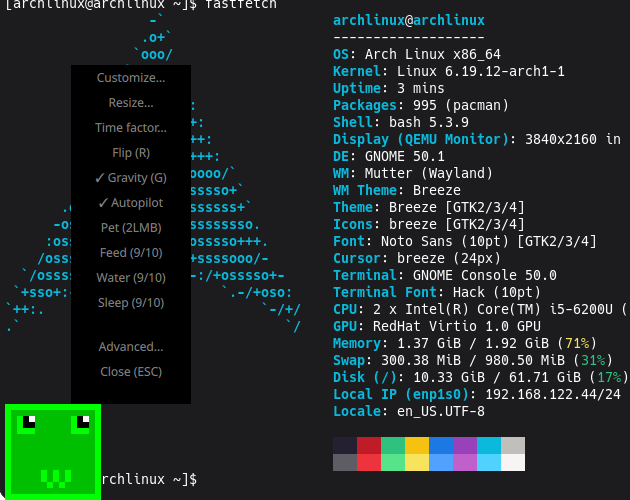
Task: Pick the dark blue color block
Action: tap(441, 445)
